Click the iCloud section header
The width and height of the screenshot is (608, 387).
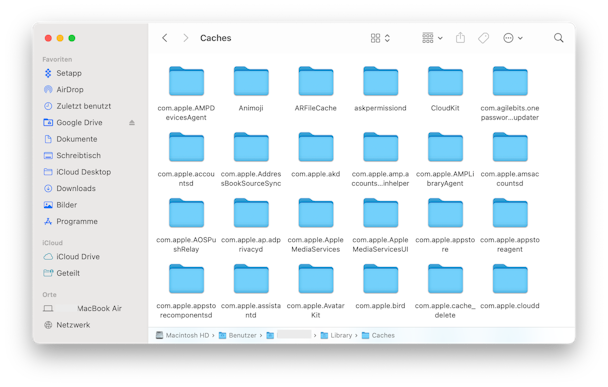(x=52, y=243)
